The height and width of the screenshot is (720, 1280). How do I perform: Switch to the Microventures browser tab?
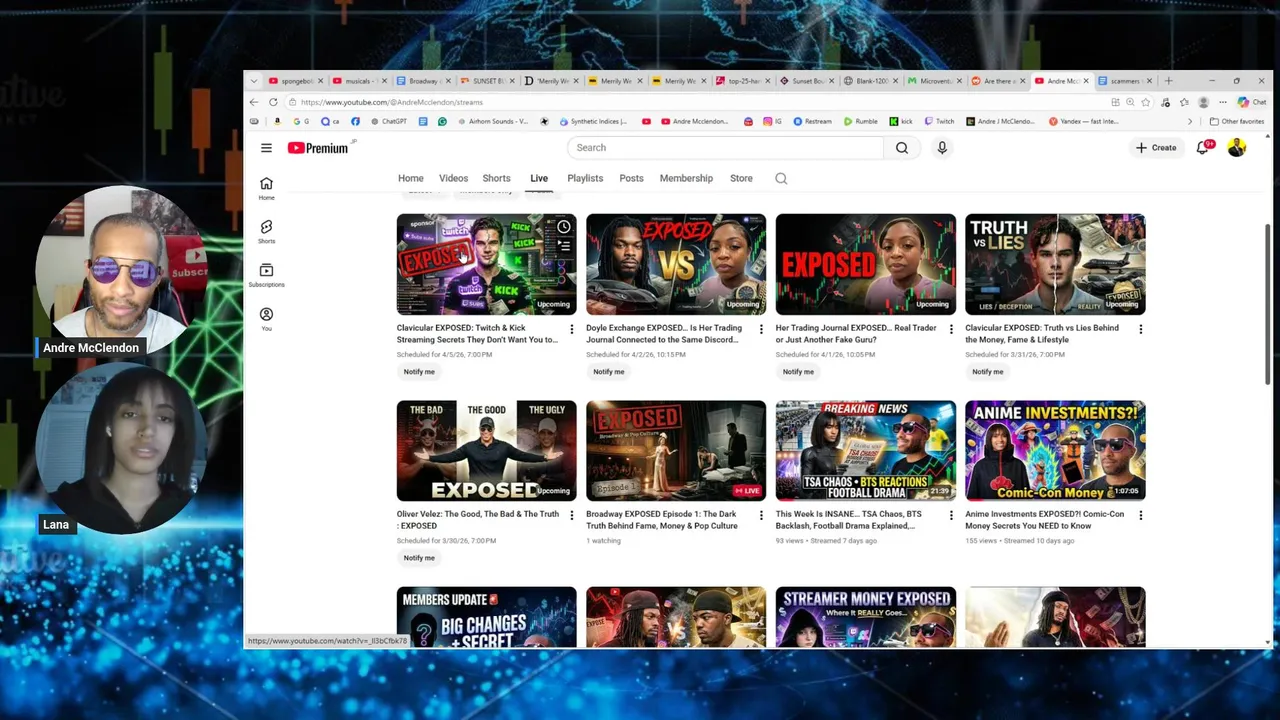tap(933, 81)
